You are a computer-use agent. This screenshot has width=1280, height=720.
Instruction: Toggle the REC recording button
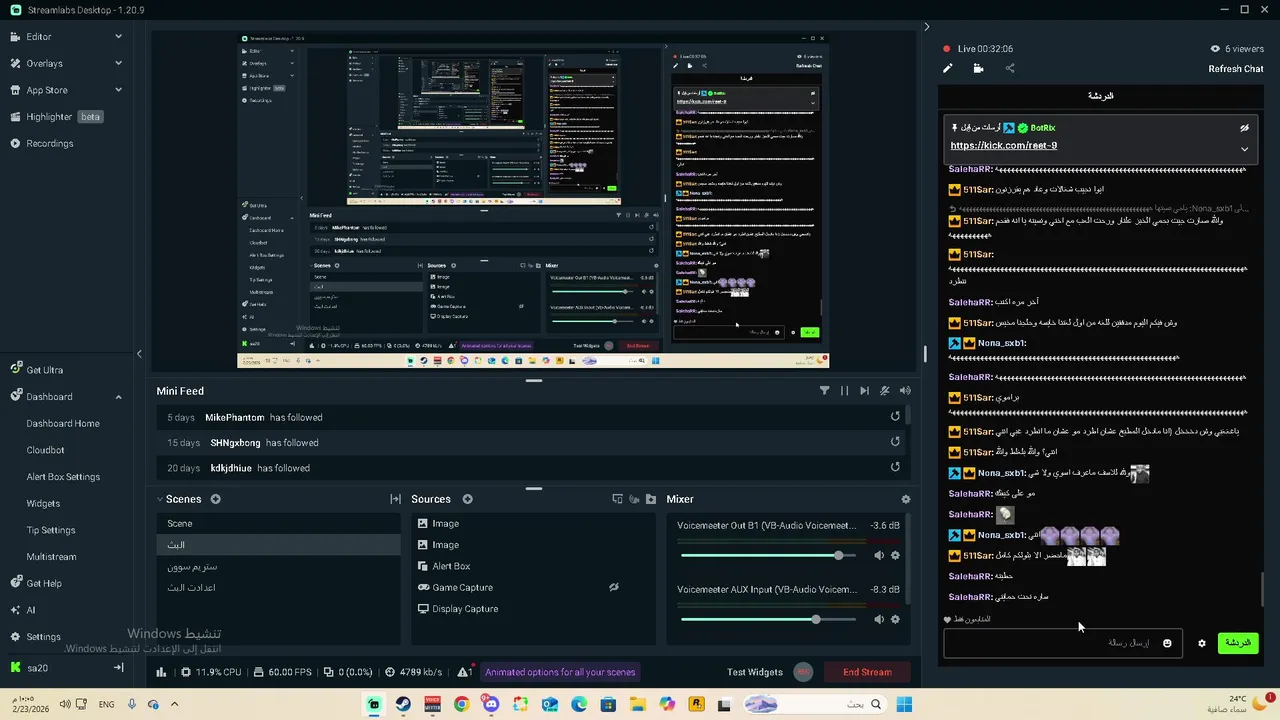[802, 672]
